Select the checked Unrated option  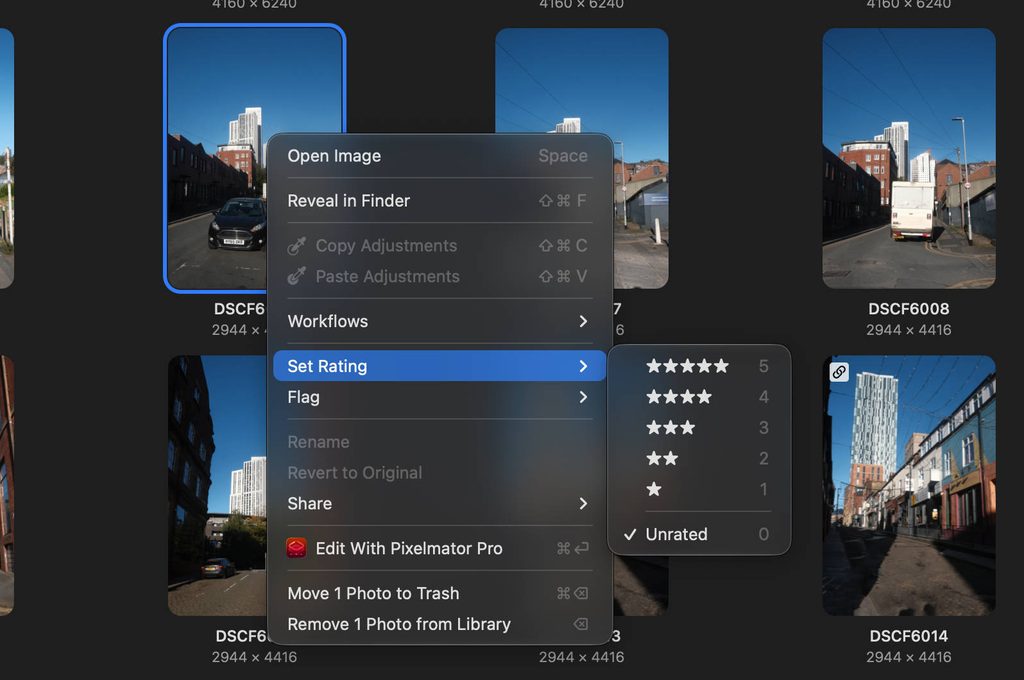point(699,534)
